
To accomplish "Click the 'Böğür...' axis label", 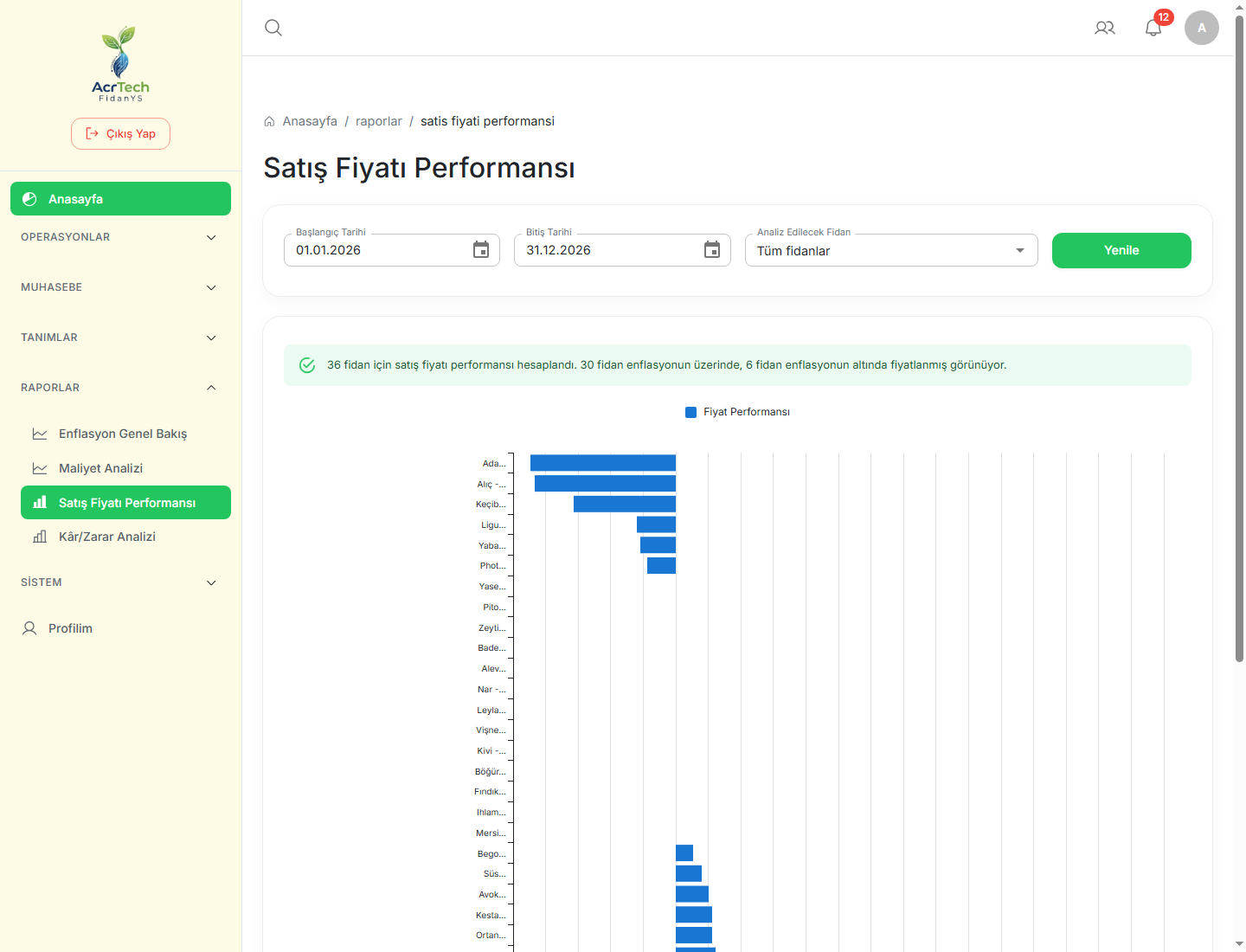I will point(491,771).
